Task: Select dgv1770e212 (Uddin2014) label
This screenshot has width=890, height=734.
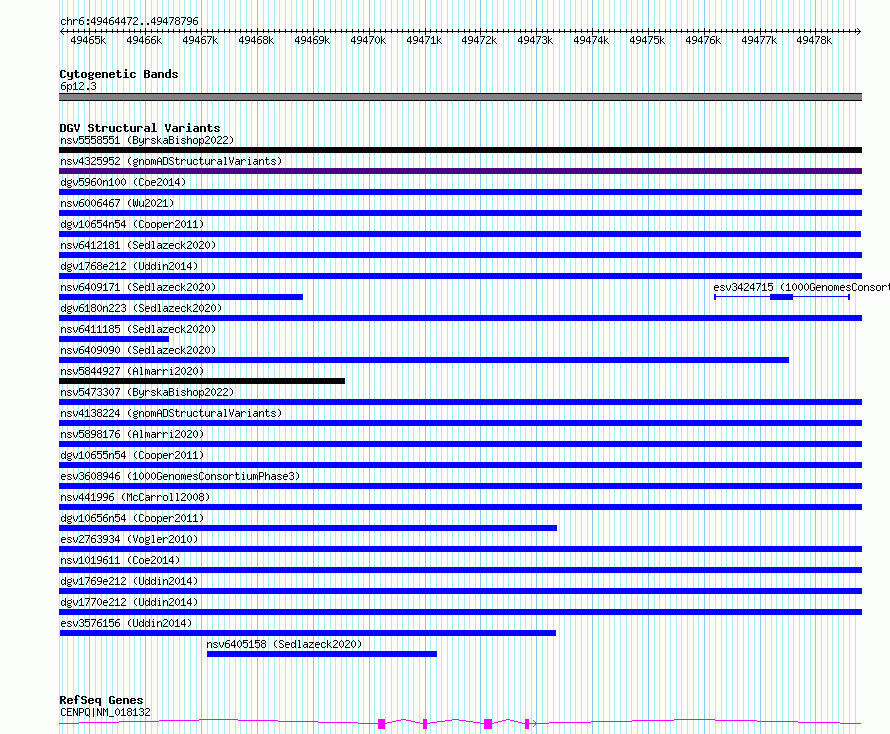Action: (x=129, y=602)
